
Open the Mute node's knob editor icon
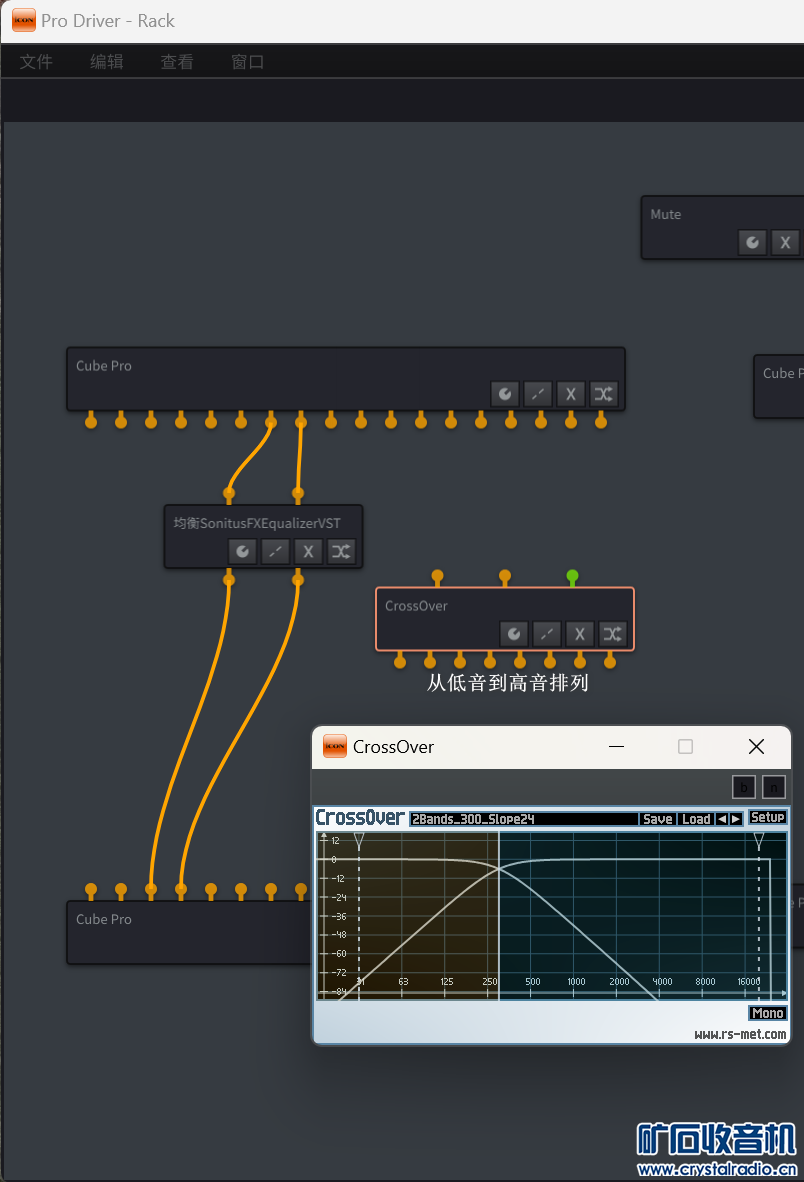[752, 242]
